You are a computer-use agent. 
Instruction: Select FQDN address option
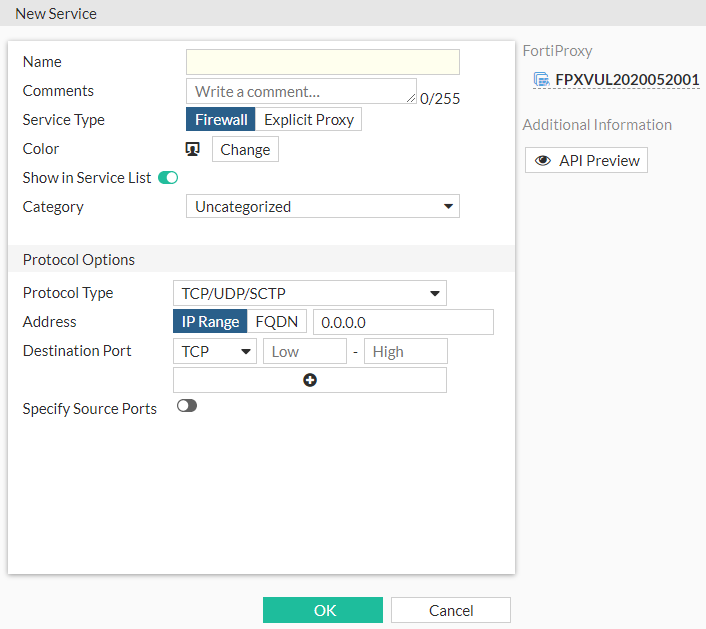click(x=276, y=321)
